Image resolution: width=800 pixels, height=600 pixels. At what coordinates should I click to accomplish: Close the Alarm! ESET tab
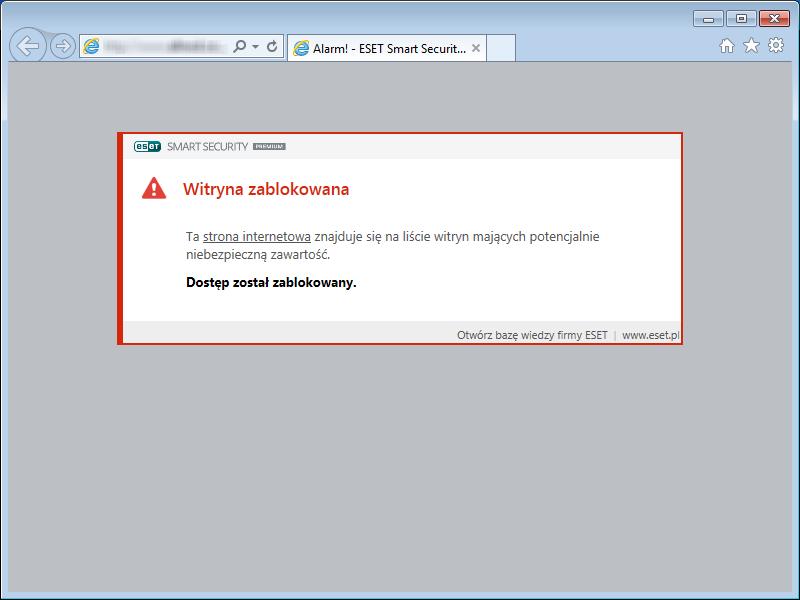coord(476,48)
